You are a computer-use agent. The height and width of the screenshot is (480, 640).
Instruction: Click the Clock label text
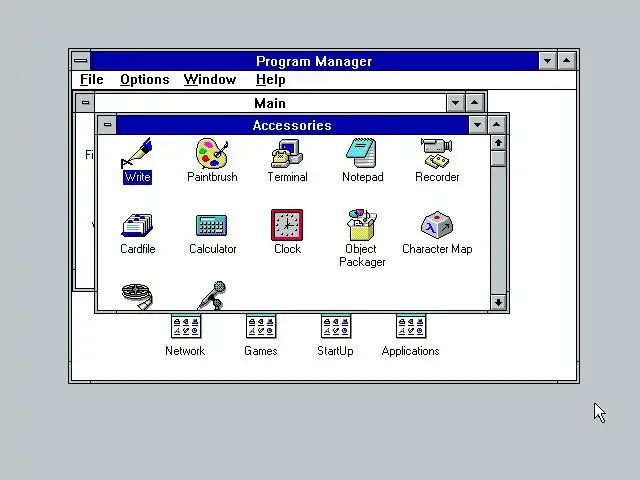click(x=287, y=249)
